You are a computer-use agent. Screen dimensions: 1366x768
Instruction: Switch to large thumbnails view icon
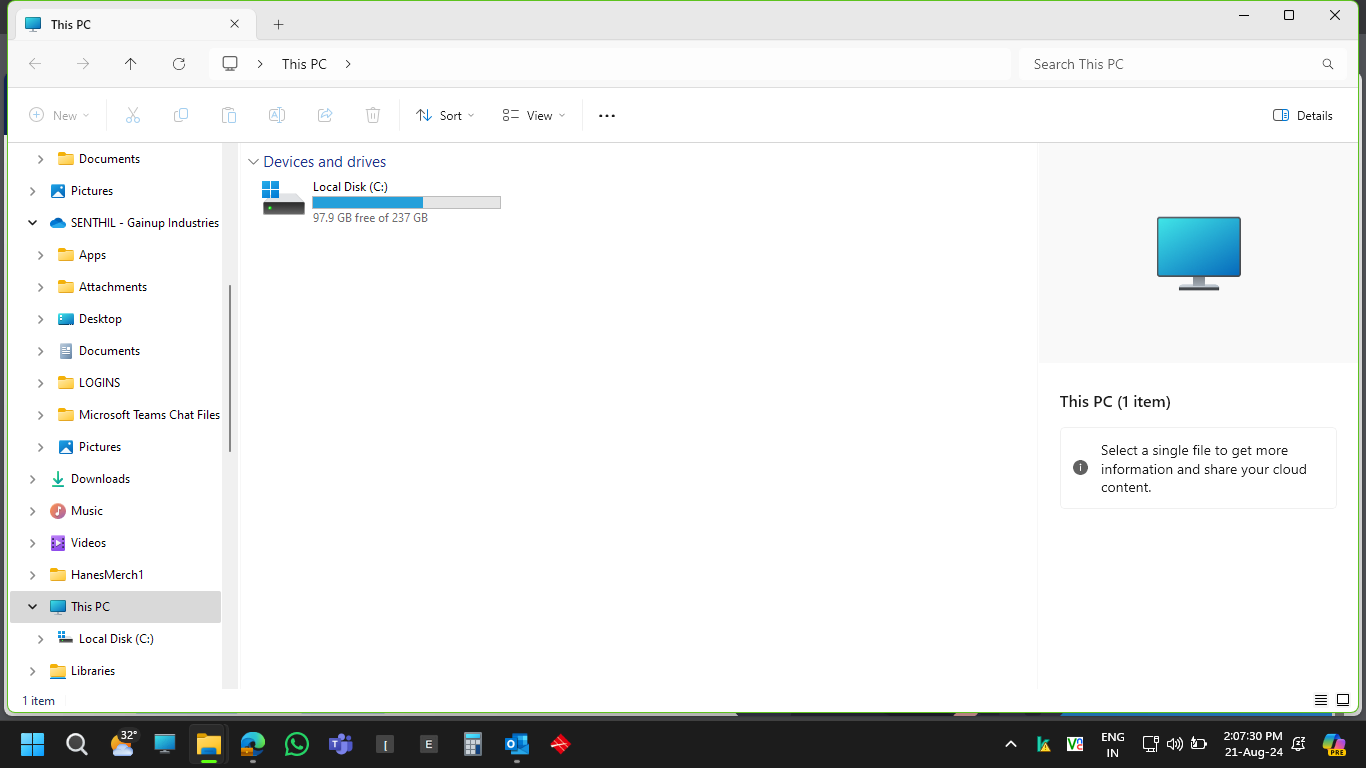1343,700
